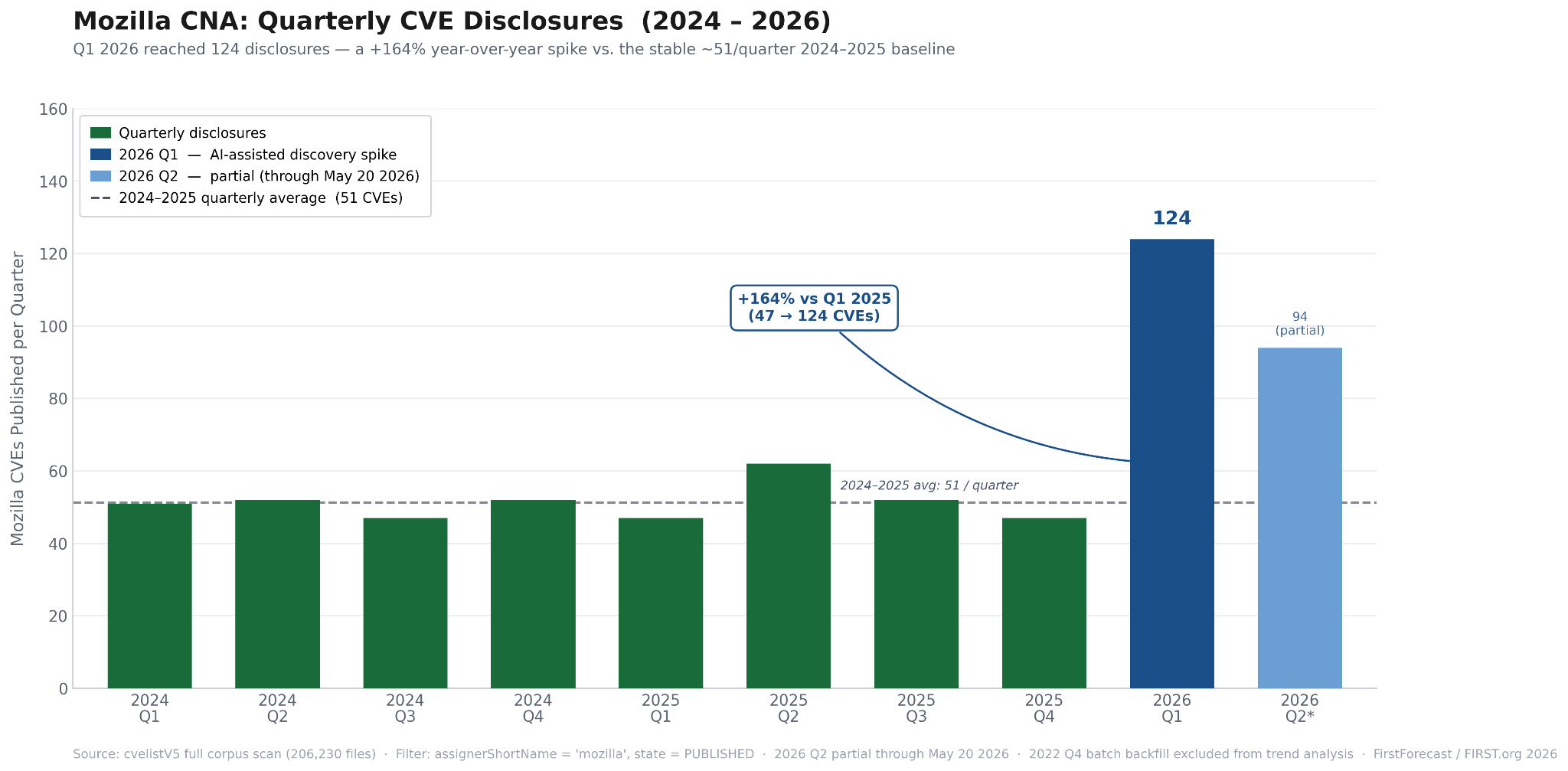
Task: Select the 2024 Q1 bar
Action: pyautogui.click(x=150, y=596)
